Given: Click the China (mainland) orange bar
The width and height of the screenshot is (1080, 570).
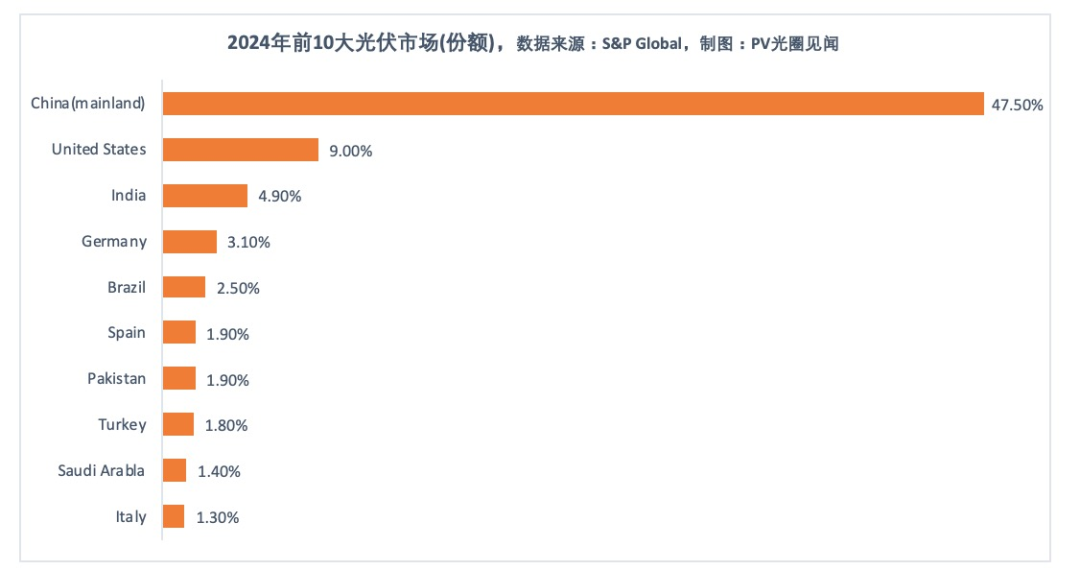Looking at the screenshot, I should click(573, 104).
